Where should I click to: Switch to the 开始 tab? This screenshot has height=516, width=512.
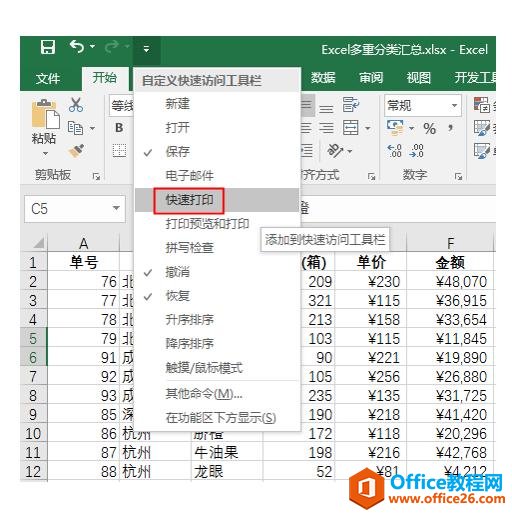click(x=104, y=78)
